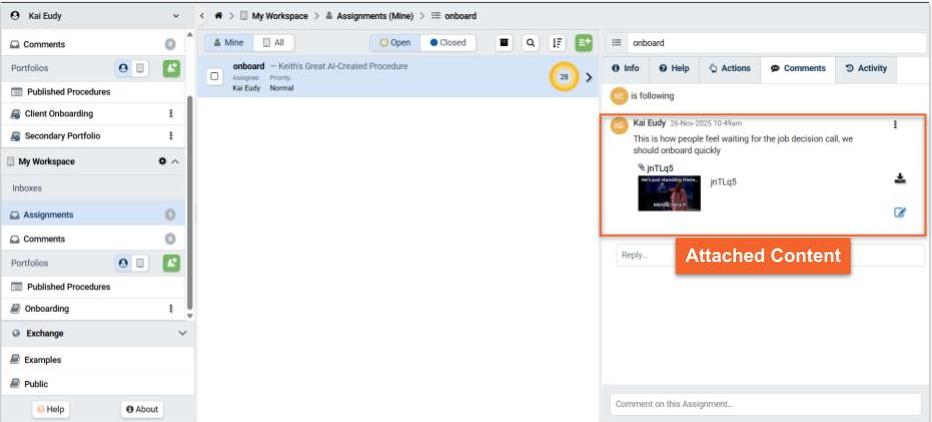This screenshot has height=422, width=932.
Task: Click the circular 28 progress indicator
Action: pyautogui.click(x=563, y=77)
